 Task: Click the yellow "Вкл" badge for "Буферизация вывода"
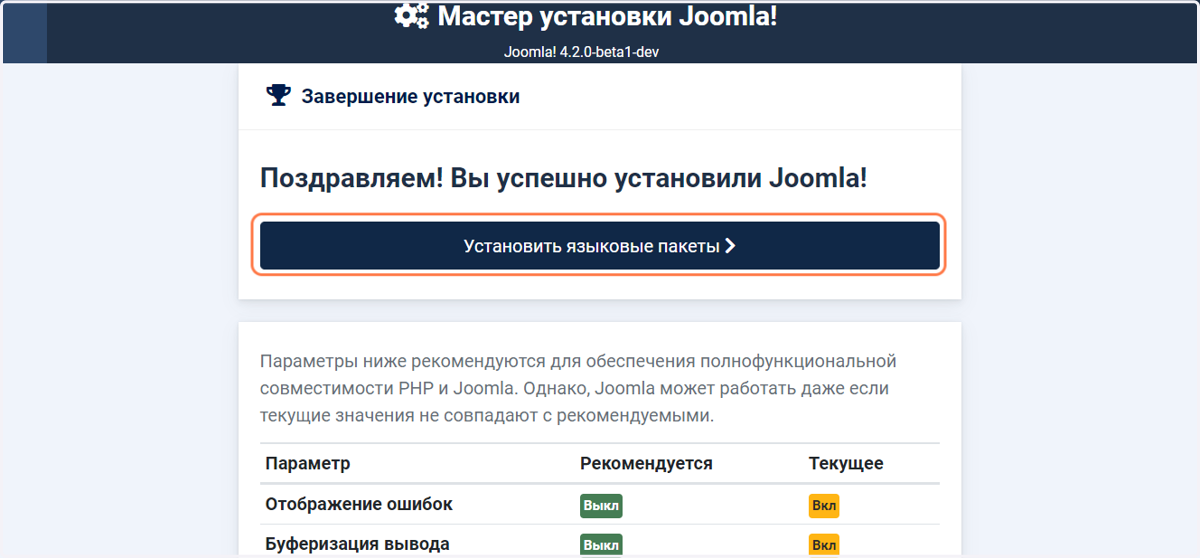(x=824, y=545)
